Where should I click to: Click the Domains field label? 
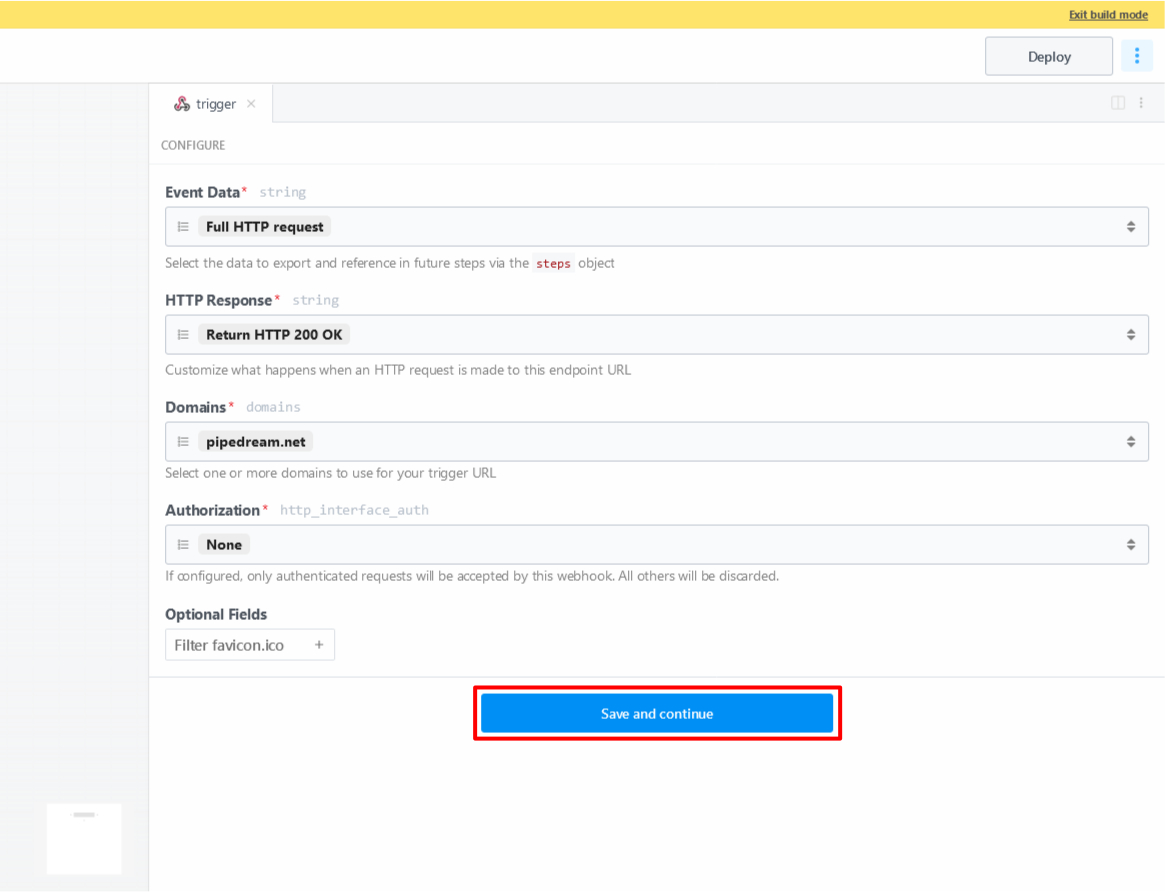click(195, 407)
